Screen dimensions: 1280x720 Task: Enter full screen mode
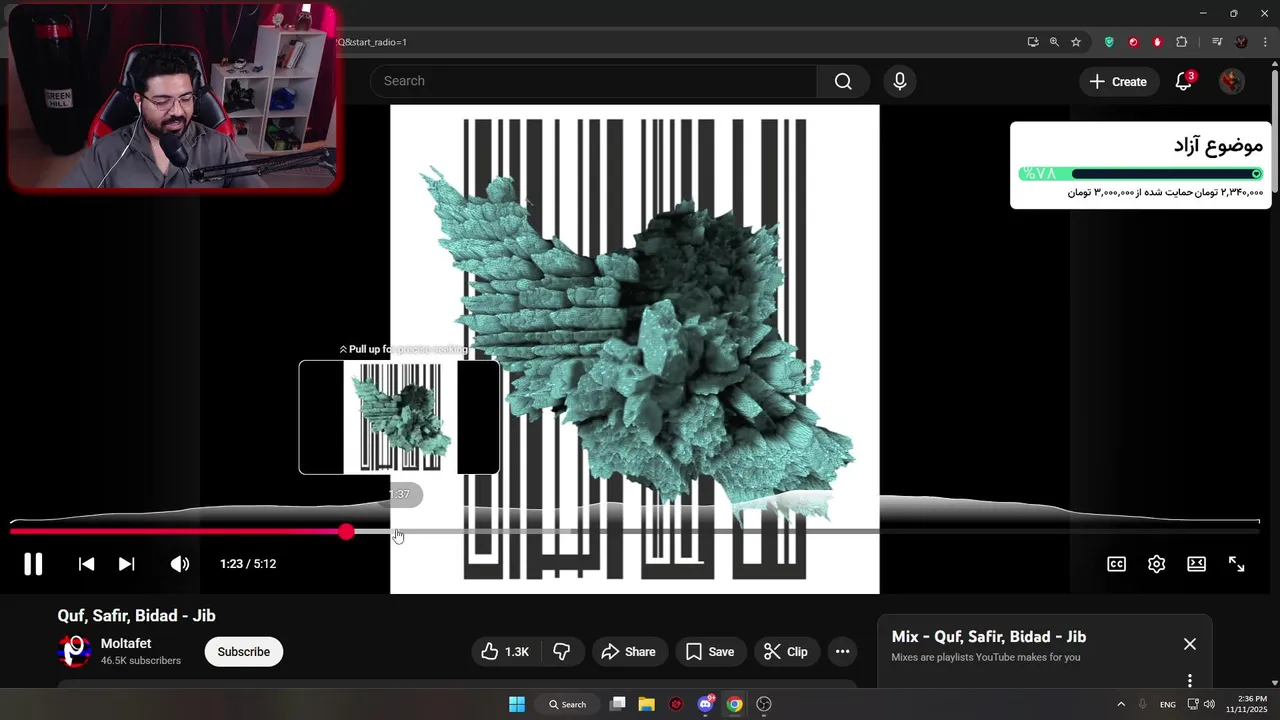click(x=1237, y=564)
